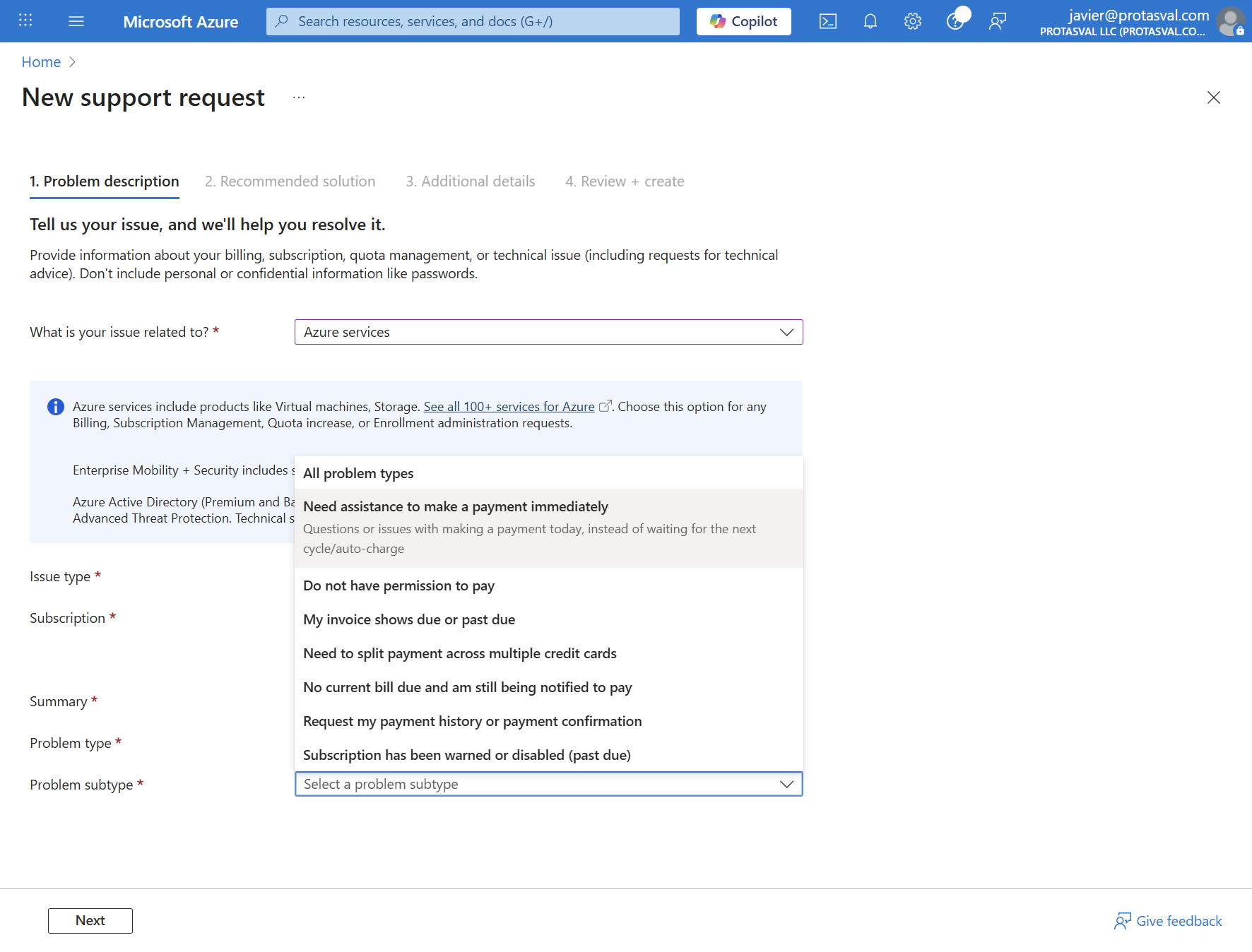The image size is (1252, 952).
Task: Click the external link icon after Azure services link
Action: tap(605, 406)
